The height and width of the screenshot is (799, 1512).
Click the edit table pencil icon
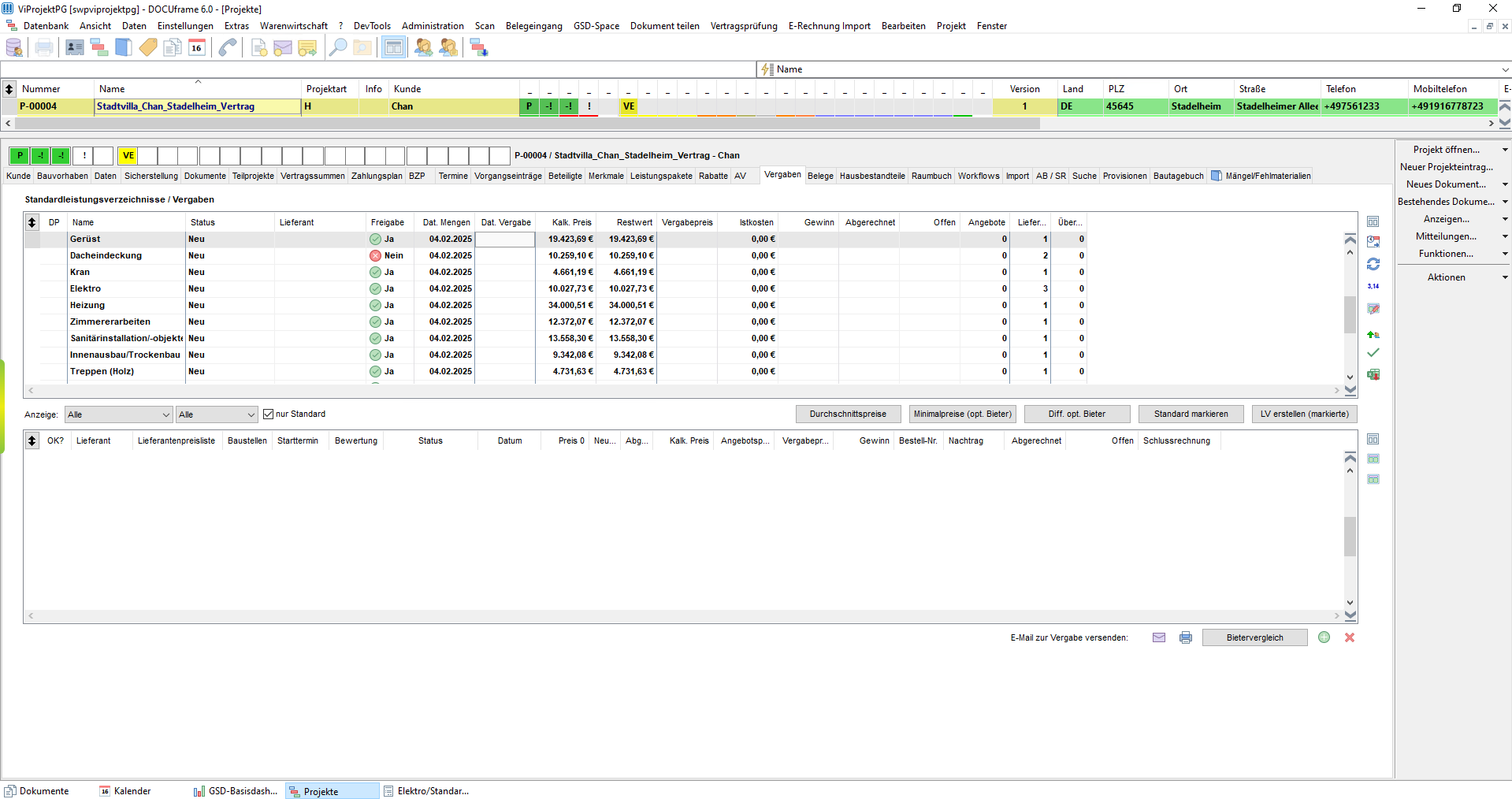click(1373, 309)
